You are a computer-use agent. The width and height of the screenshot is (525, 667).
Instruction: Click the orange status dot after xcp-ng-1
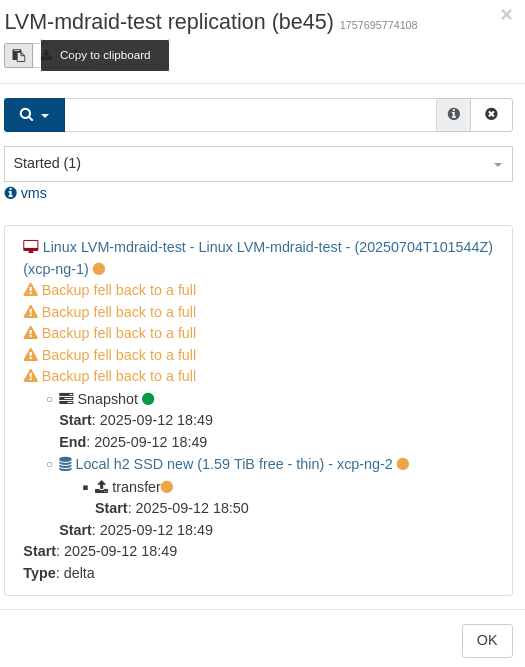click(99, 269)
